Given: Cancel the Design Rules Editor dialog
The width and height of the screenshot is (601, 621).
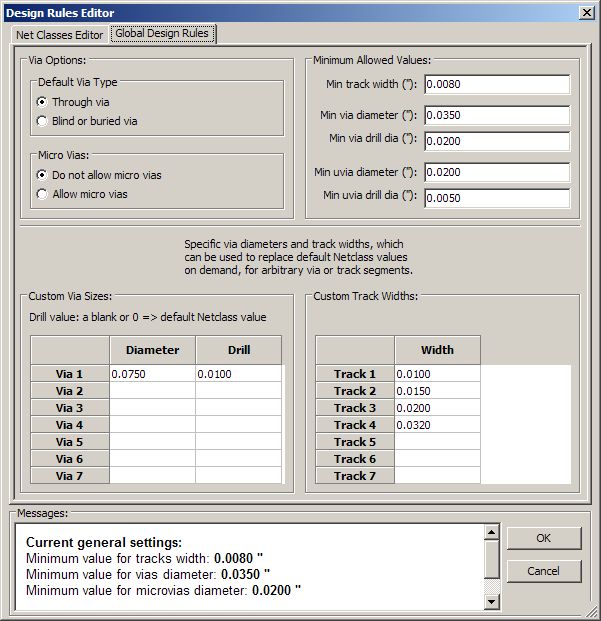Looking at the screenshot, I should (544, 571).
